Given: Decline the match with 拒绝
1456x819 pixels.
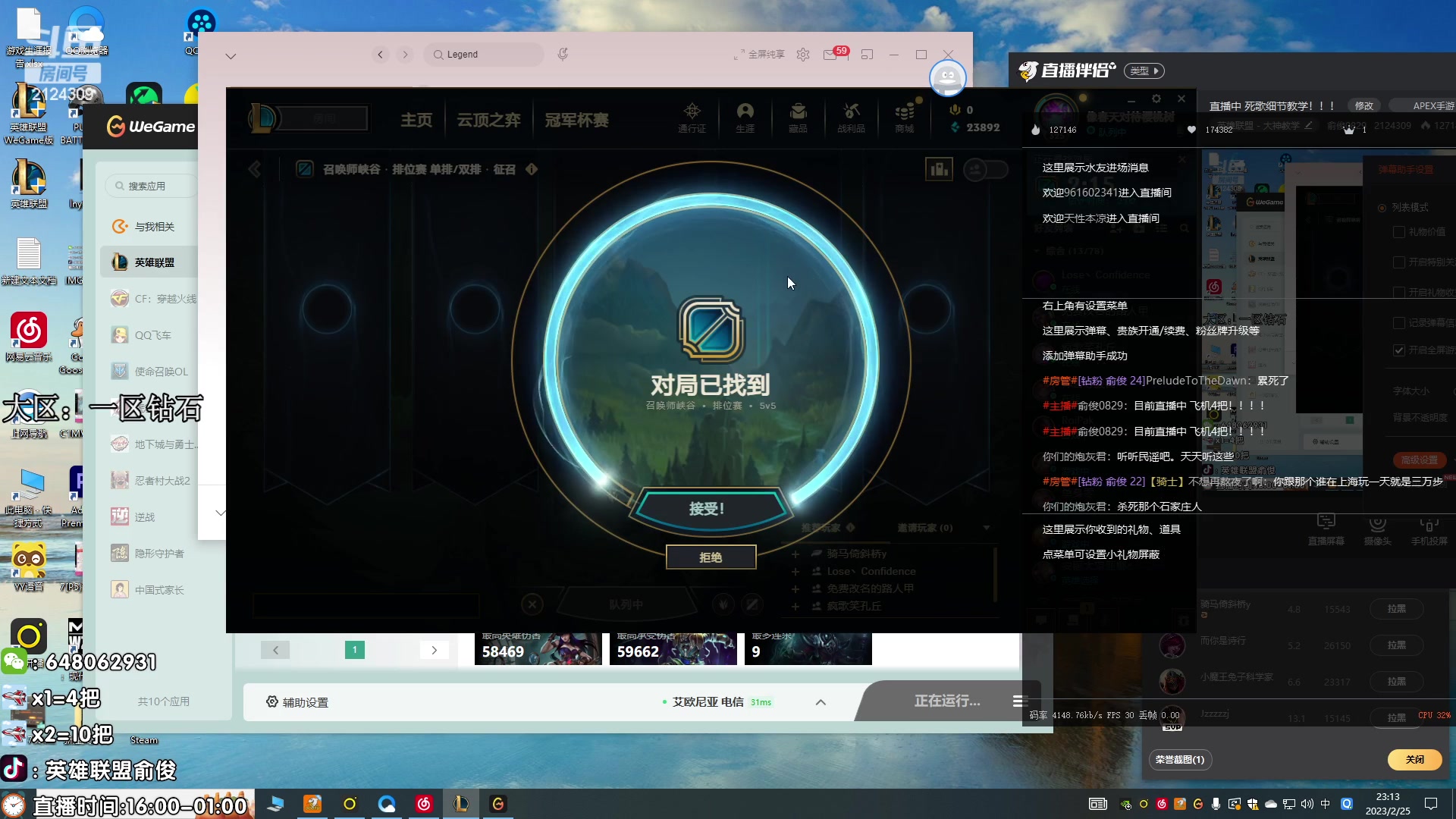Looking at the screenshot, I should 711,557.
